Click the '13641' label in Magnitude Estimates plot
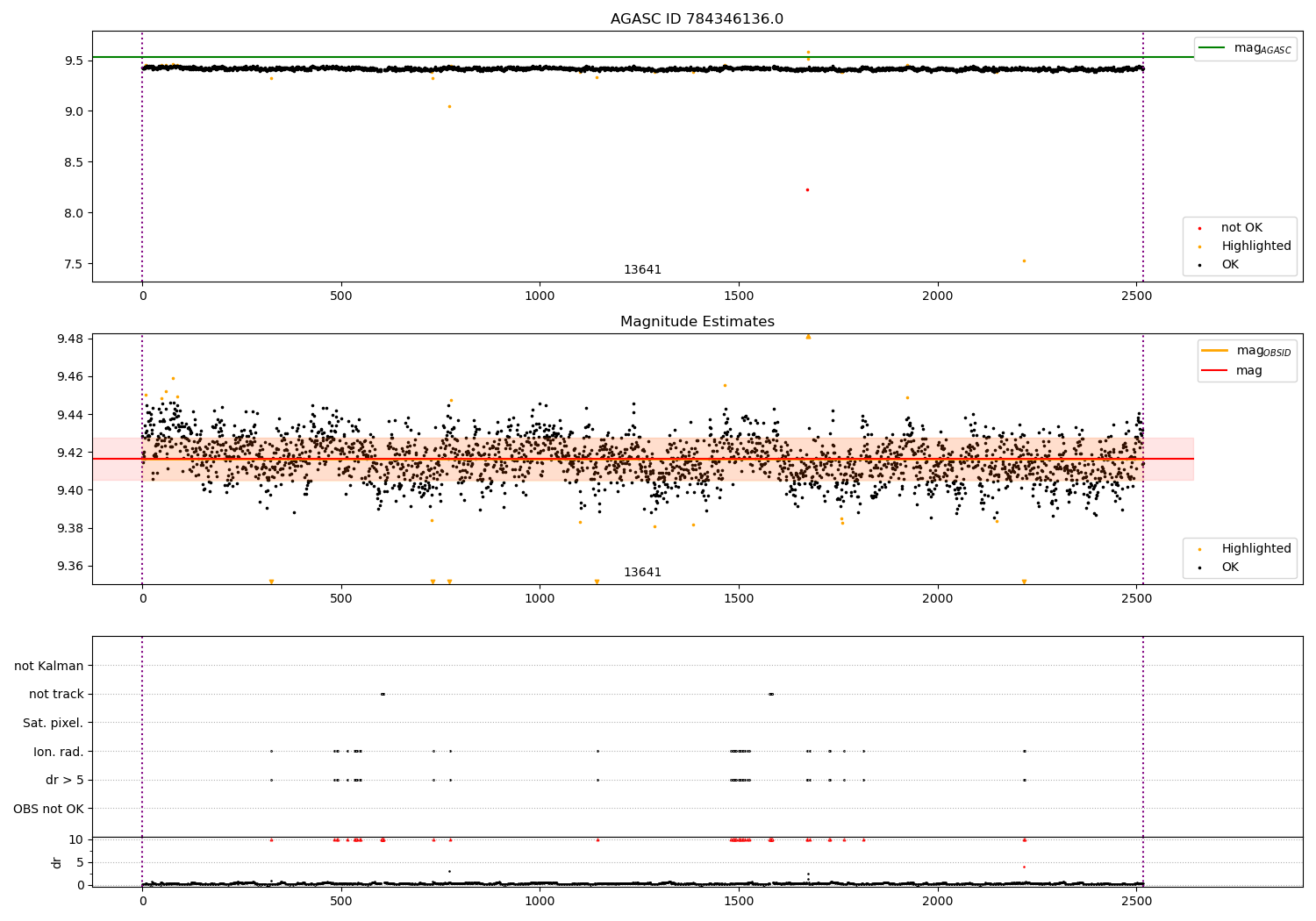Viewport: 1316px width, 921px height. tap(642, 573)
